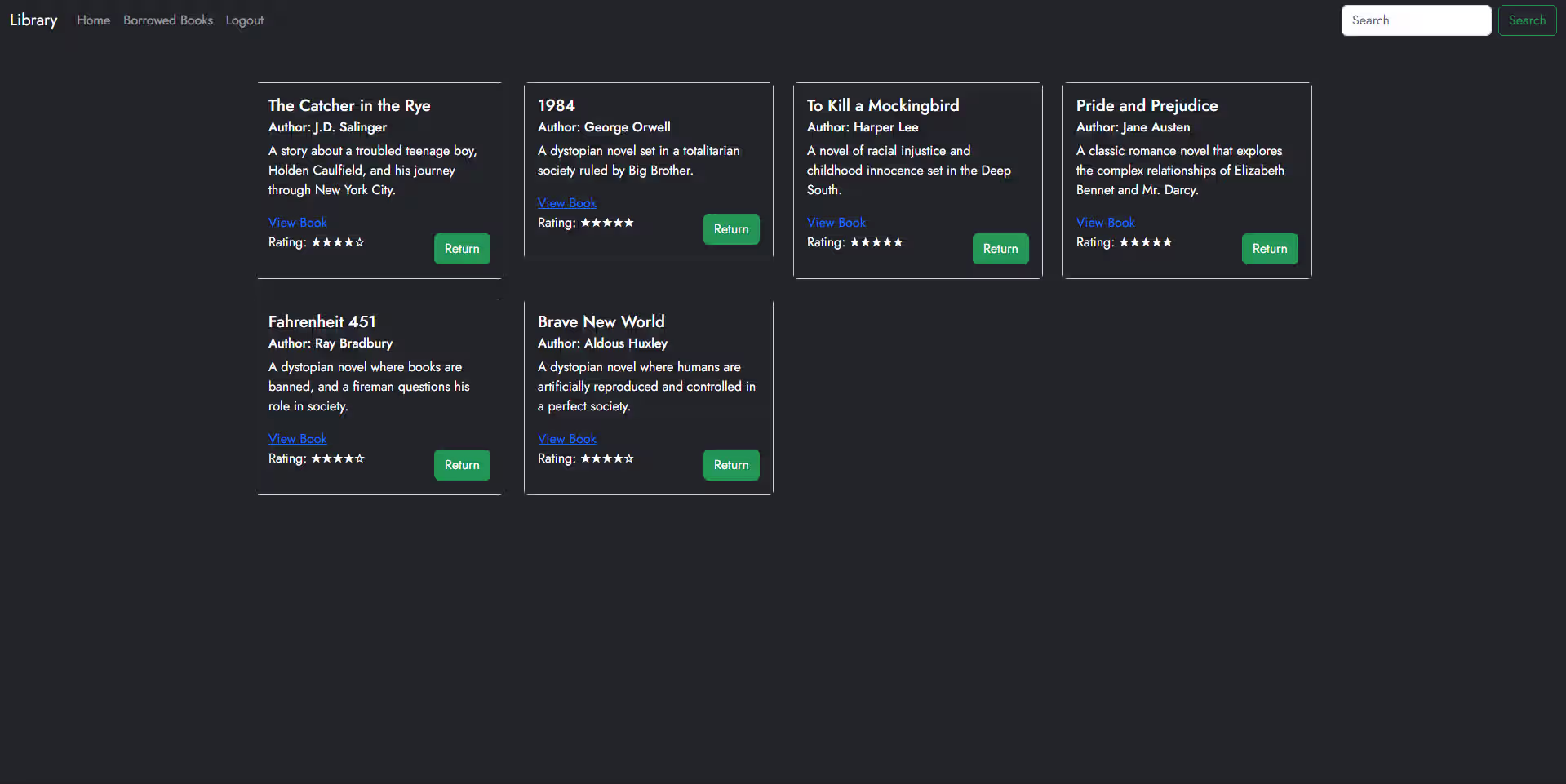Click the Library brand logo
This screenshot has width=1566, height=784.
click(x=33, y=20)
